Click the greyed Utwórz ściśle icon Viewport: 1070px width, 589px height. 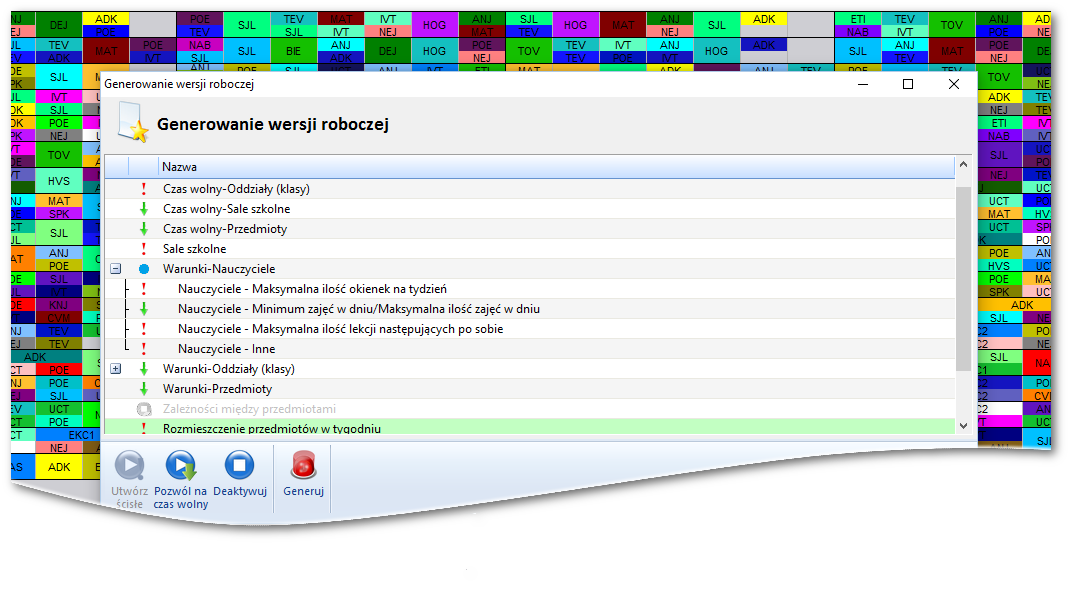pyautogui.click(x=130, y=466)
